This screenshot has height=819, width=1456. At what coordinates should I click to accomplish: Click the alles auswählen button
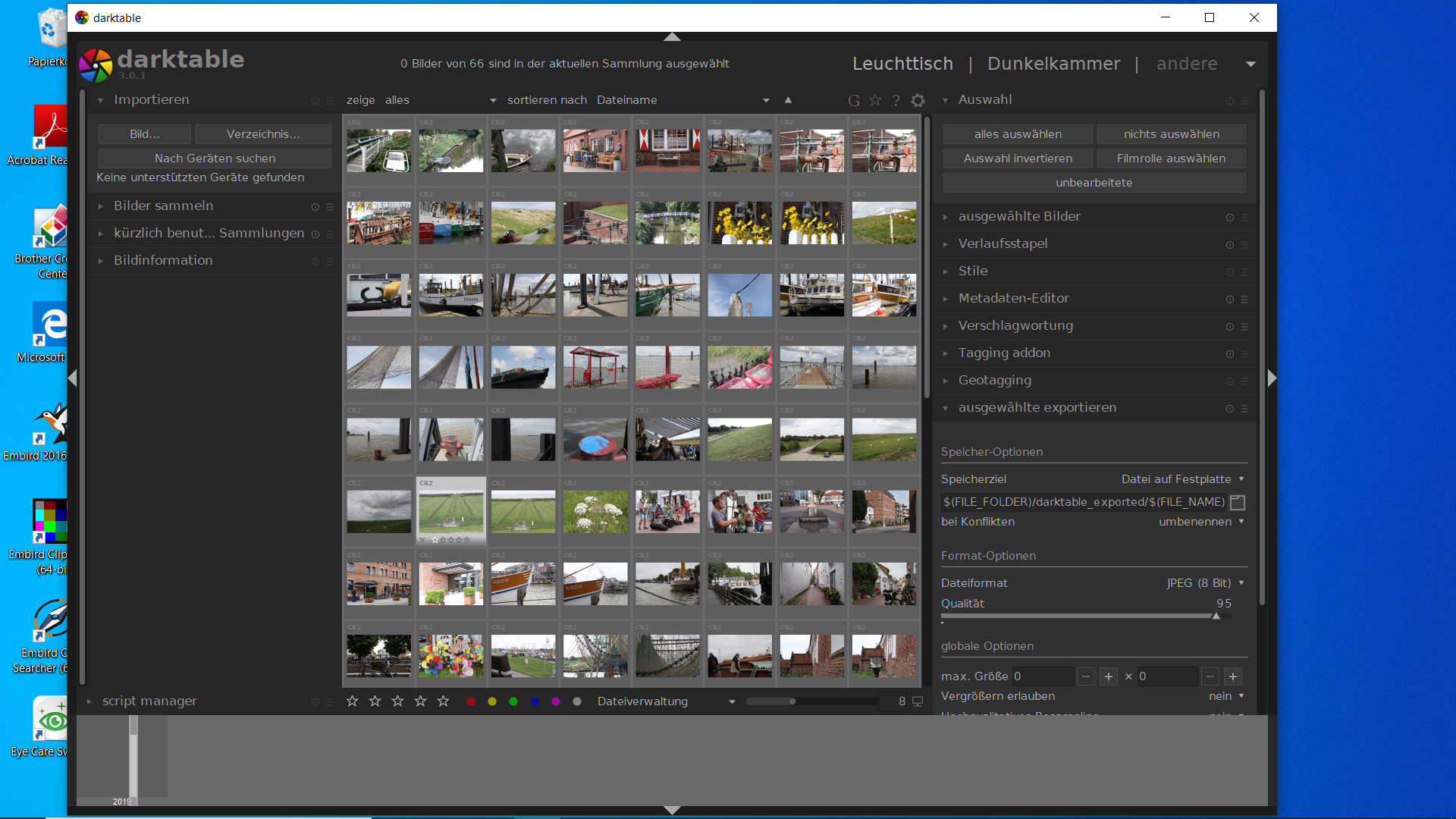(1018, 134)
